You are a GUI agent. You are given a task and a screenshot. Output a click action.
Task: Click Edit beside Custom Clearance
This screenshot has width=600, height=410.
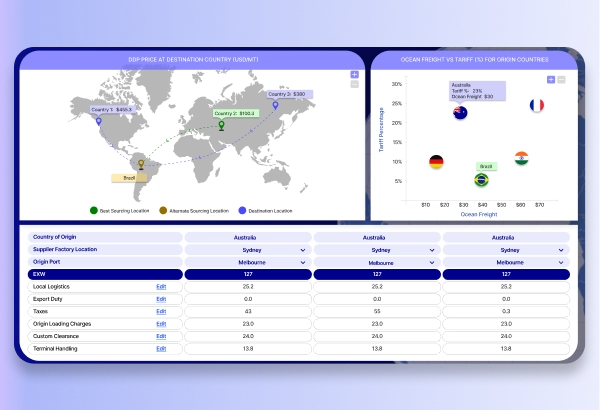coord(160,336)
